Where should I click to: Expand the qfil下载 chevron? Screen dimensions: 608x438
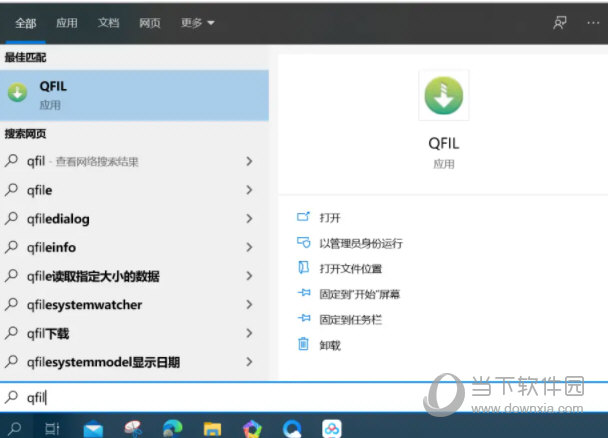tap(249, 333)
